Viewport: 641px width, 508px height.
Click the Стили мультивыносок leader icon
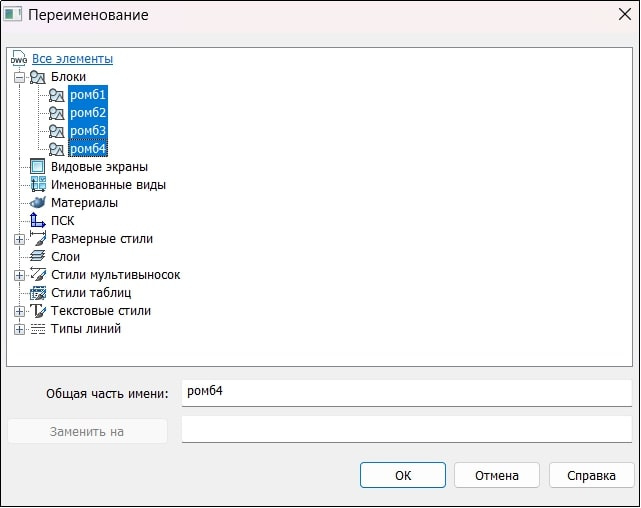pyautogui.click(x=38, y=274)
